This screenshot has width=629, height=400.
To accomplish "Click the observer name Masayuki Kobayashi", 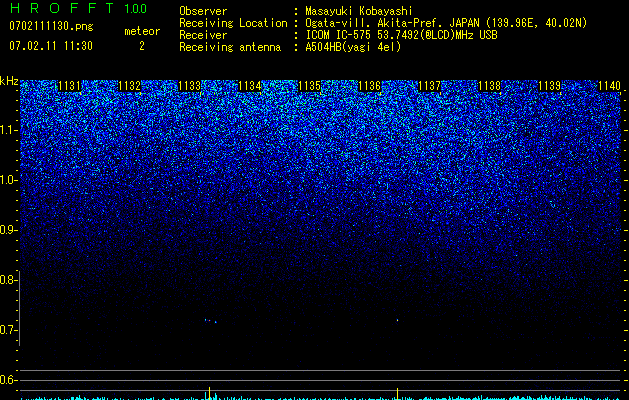I will click(x=359, y=11).
